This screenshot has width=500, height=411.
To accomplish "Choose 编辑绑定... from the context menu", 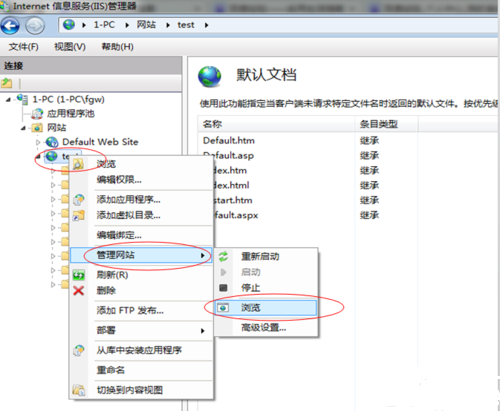I will (141, 235).
